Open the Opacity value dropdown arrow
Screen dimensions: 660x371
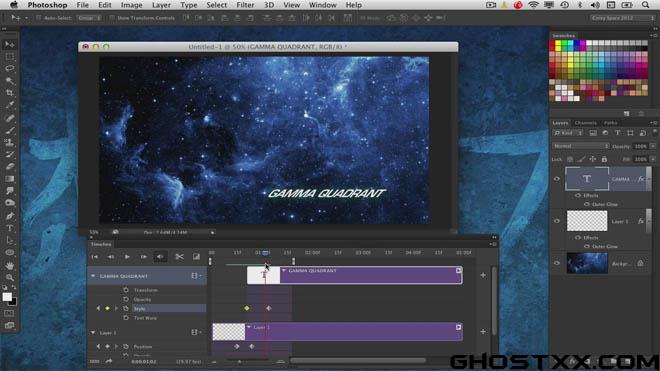click(652, 146)
